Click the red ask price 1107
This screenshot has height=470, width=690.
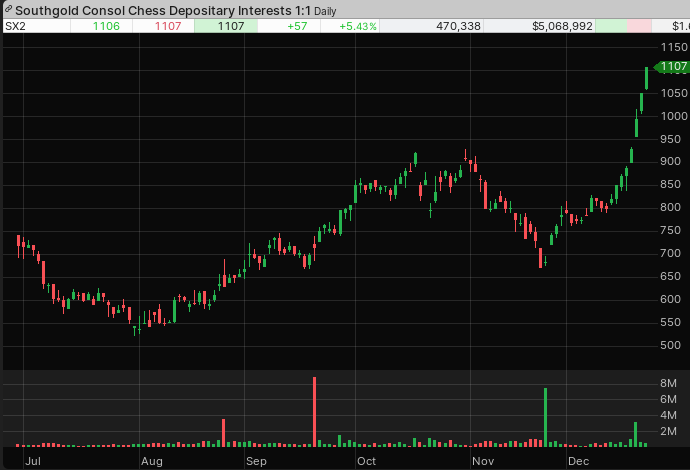(168, 26)
